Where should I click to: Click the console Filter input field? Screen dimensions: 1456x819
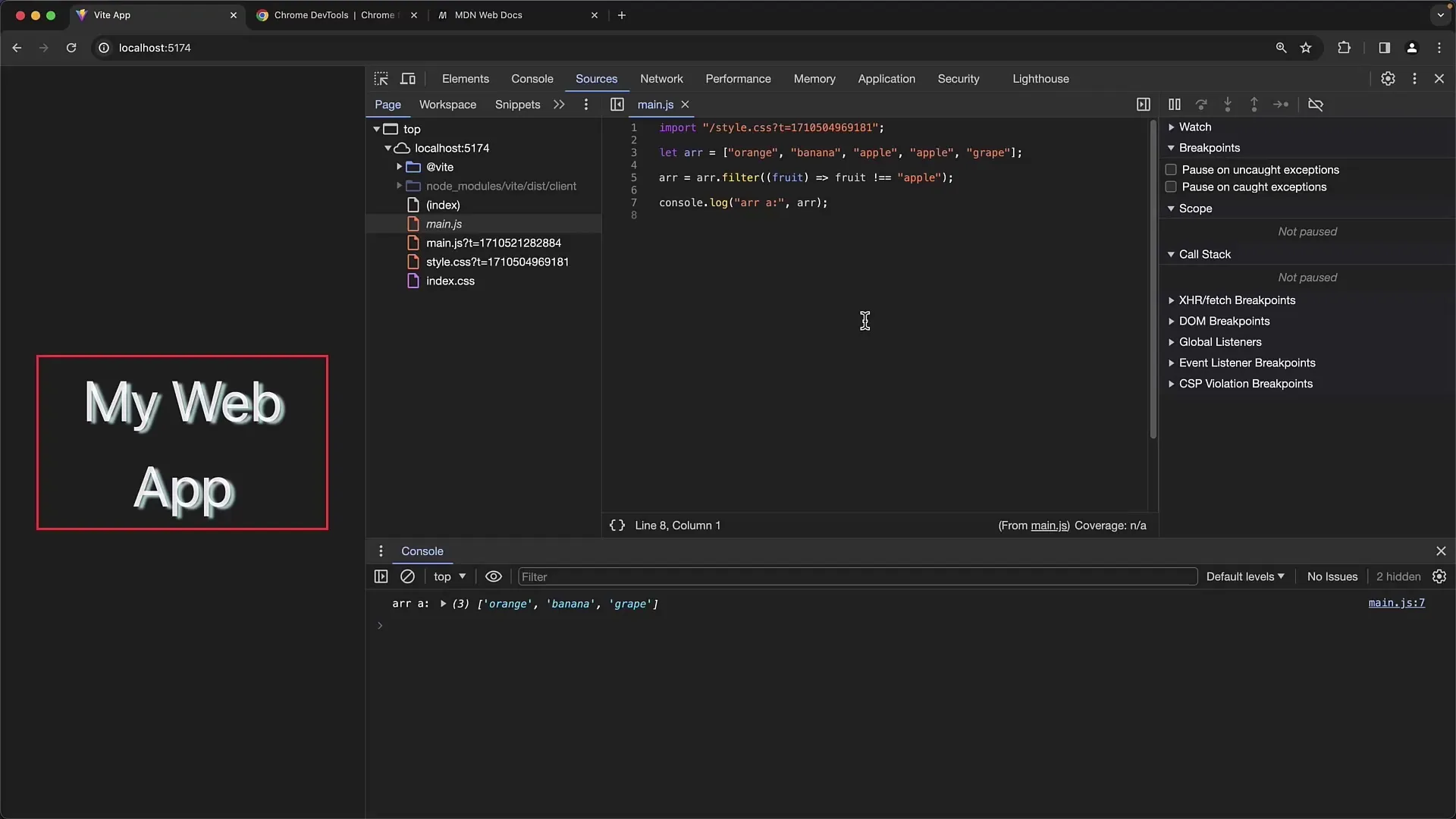tap(858, 577)
